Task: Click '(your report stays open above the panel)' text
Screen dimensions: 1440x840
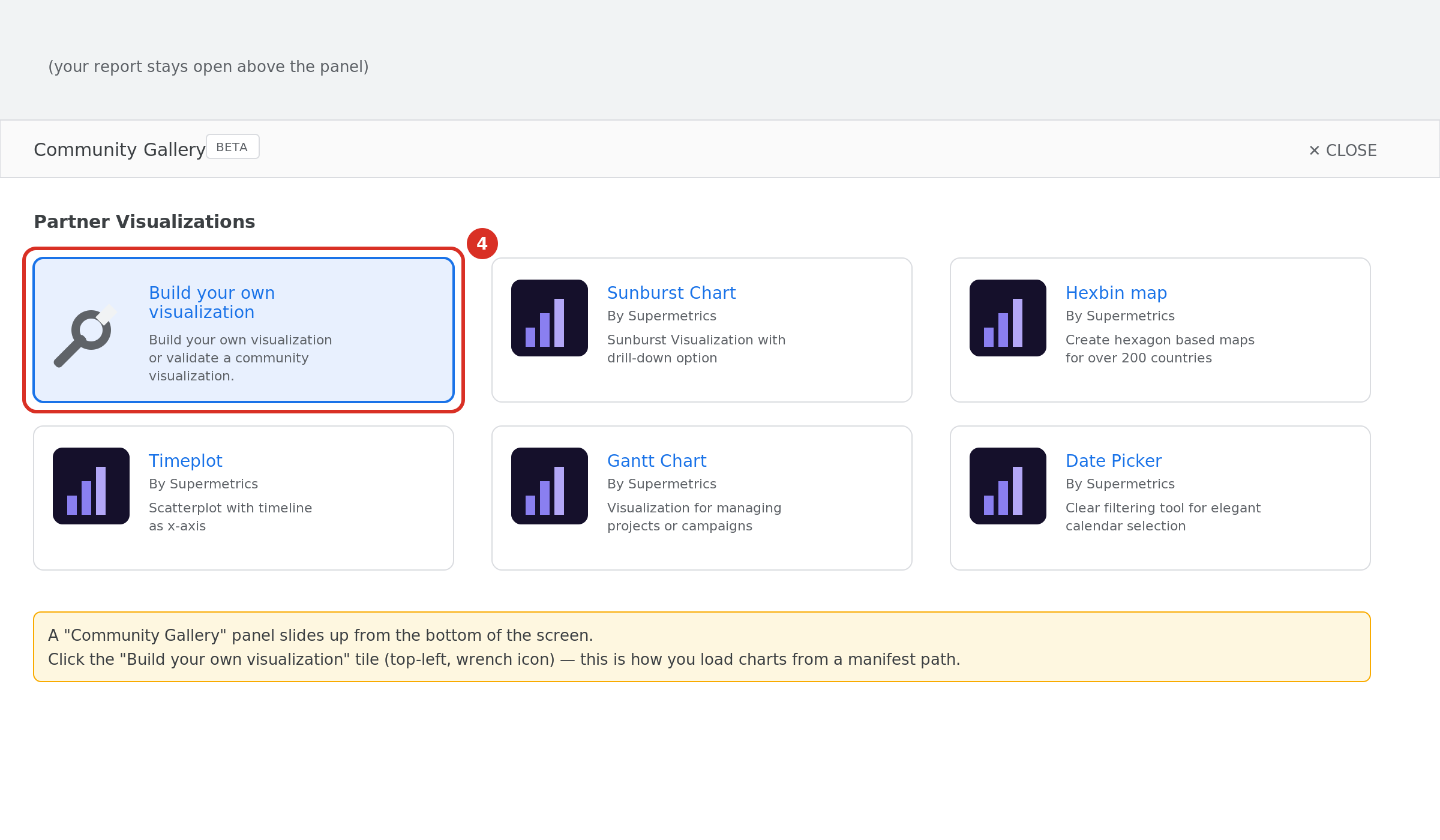Action: pos(208,67)
